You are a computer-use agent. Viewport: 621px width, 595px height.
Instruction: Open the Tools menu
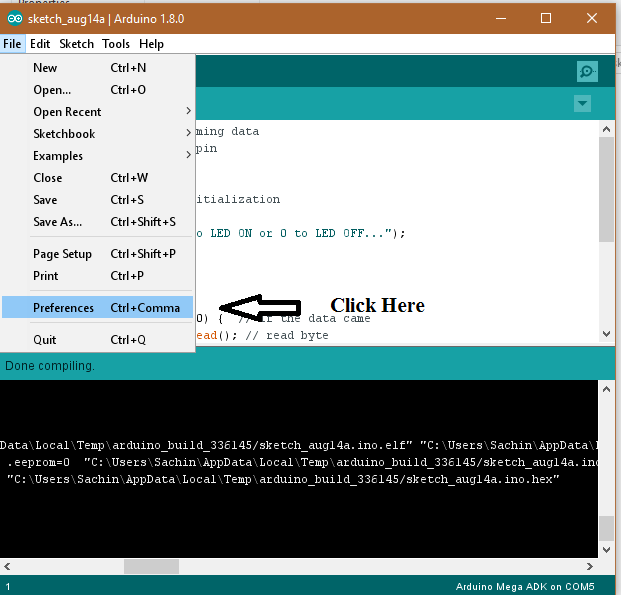point(116,44)
